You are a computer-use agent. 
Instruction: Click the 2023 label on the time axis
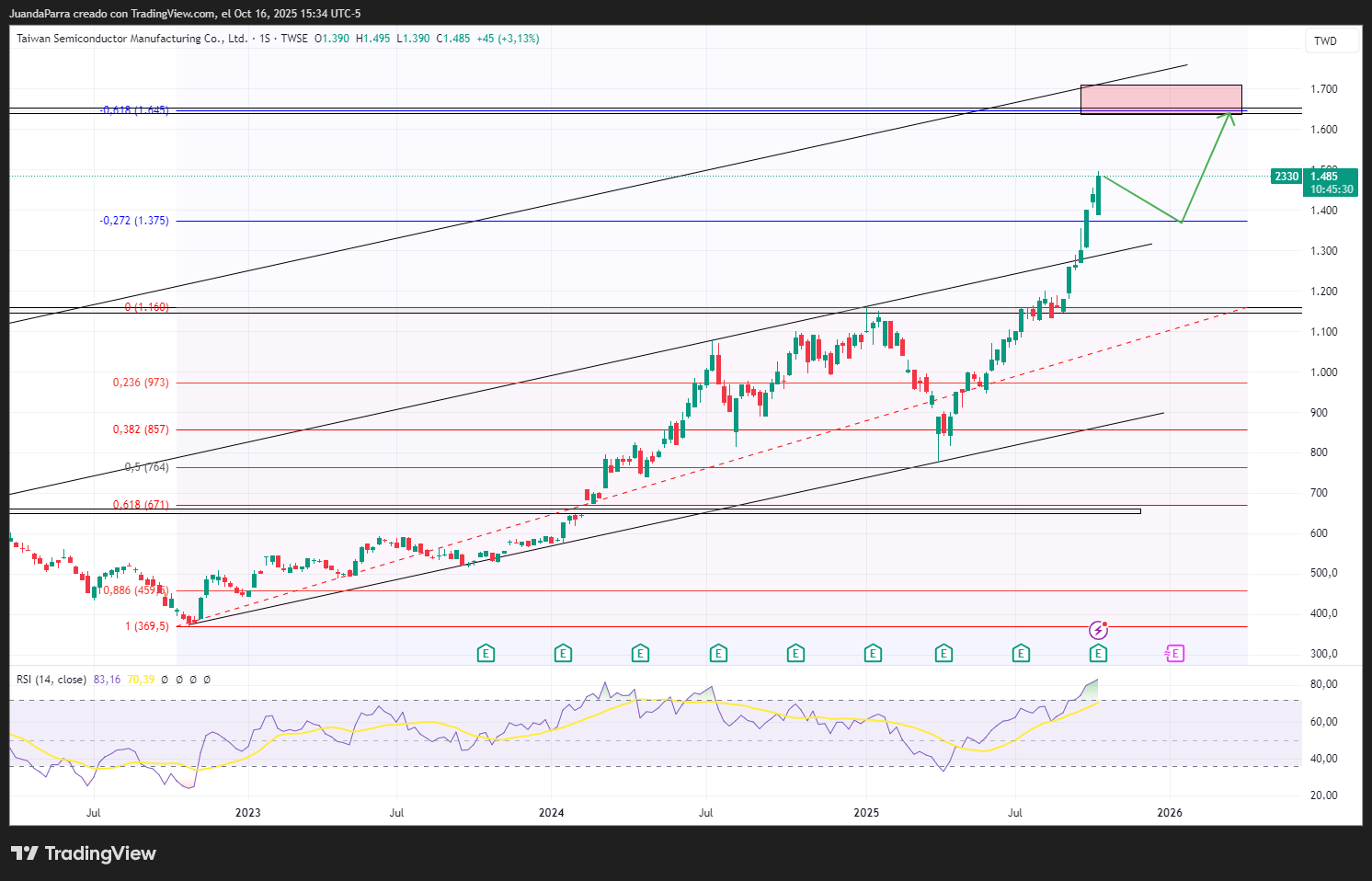247,812
